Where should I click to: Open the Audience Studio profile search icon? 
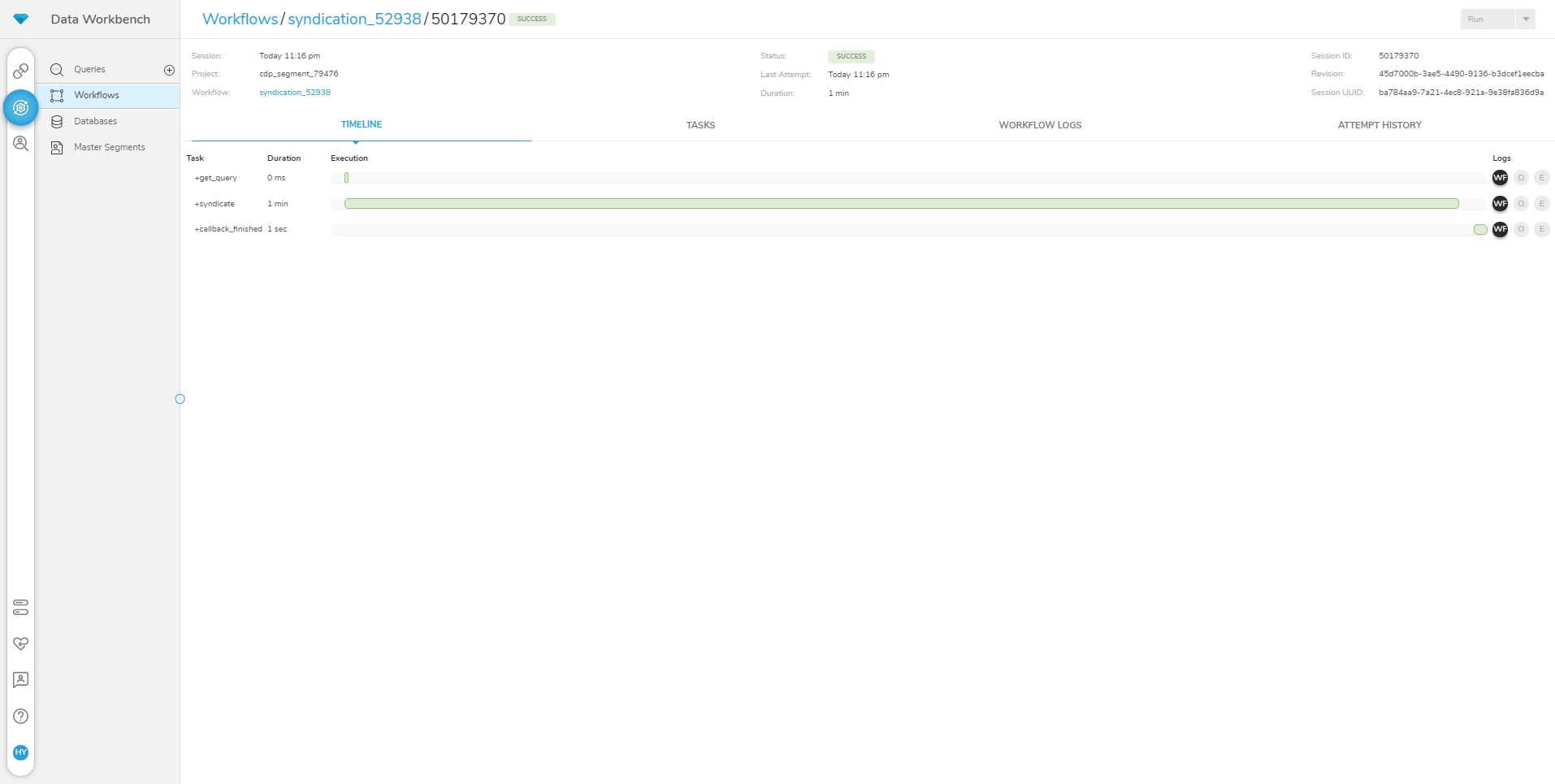pos(21,144)
